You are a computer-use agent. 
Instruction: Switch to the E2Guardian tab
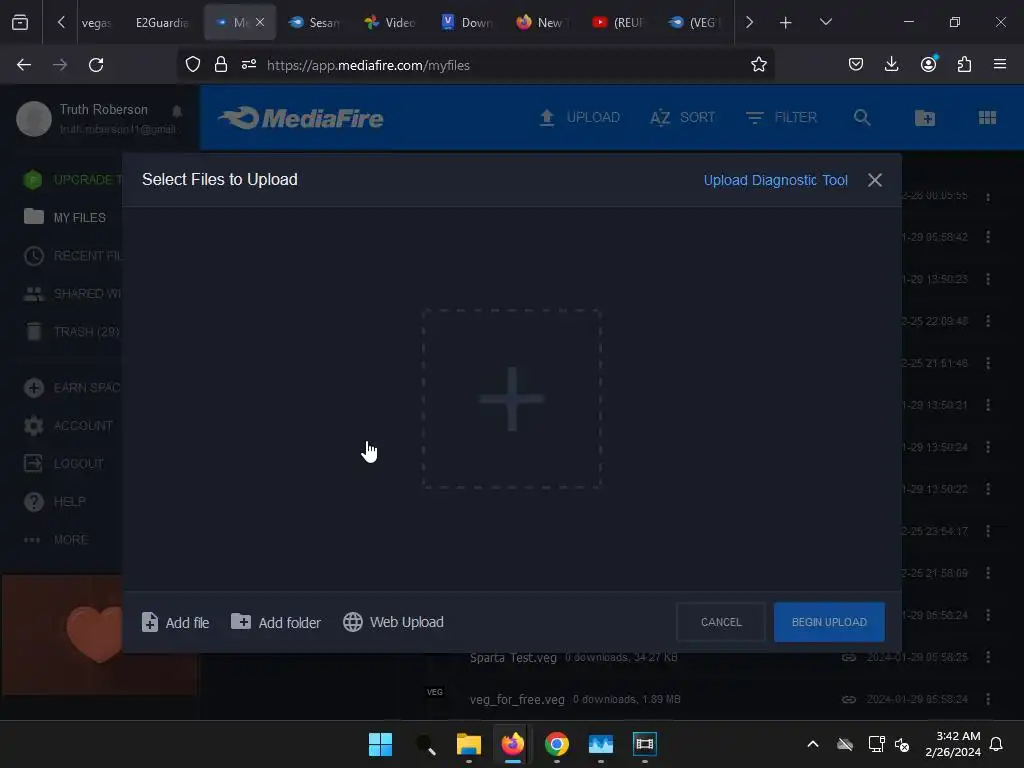(x=161, y=22)
